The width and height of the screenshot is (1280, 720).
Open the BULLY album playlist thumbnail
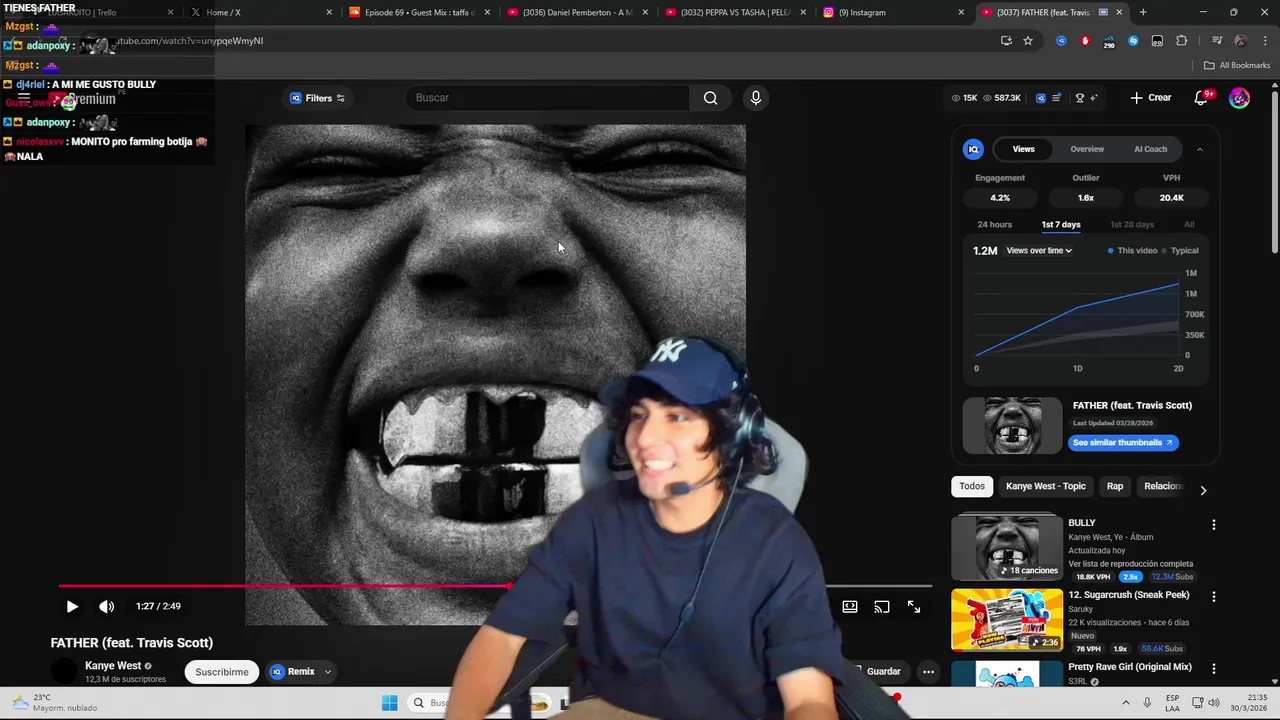[1007, 547]
